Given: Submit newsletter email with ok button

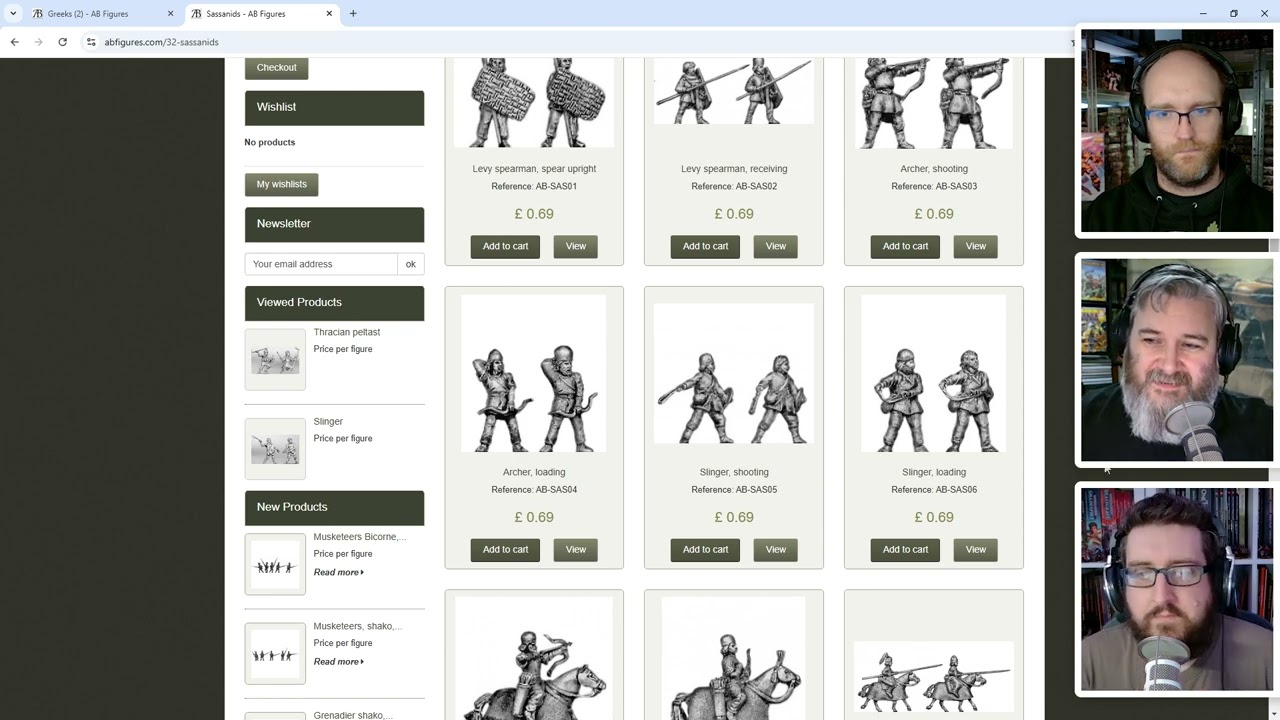Looking at the screenshot, I should point(410,264).
